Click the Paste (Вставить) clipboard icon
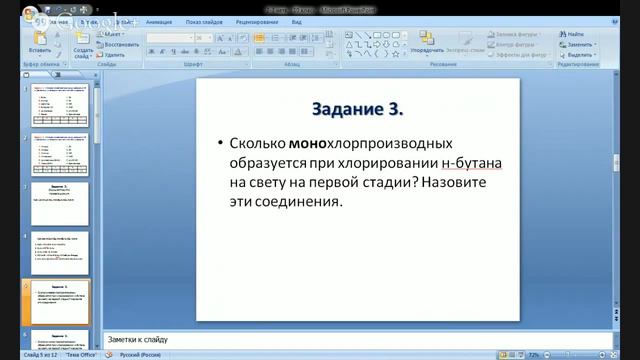 [40, 38]
